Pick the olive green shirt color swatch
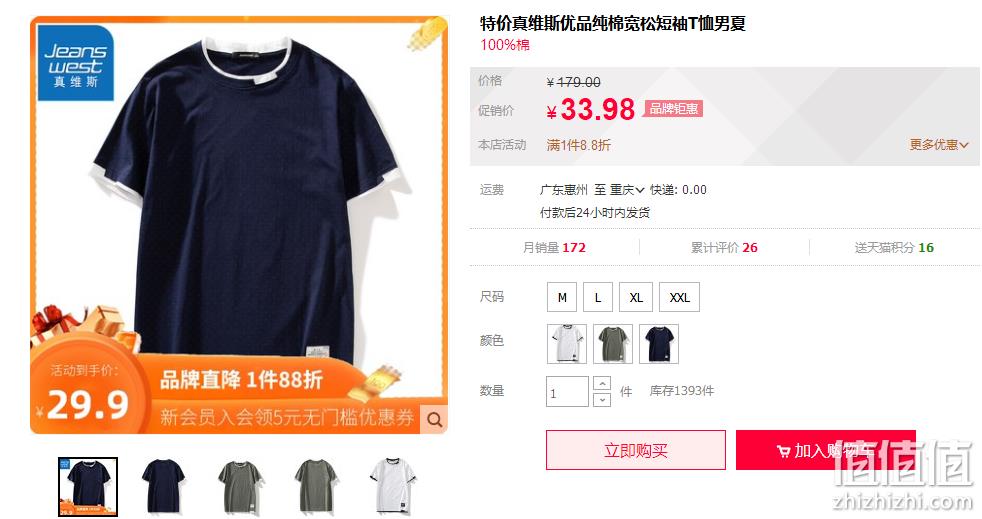Viewport: 982px width, 519px height. pos(613,344)
